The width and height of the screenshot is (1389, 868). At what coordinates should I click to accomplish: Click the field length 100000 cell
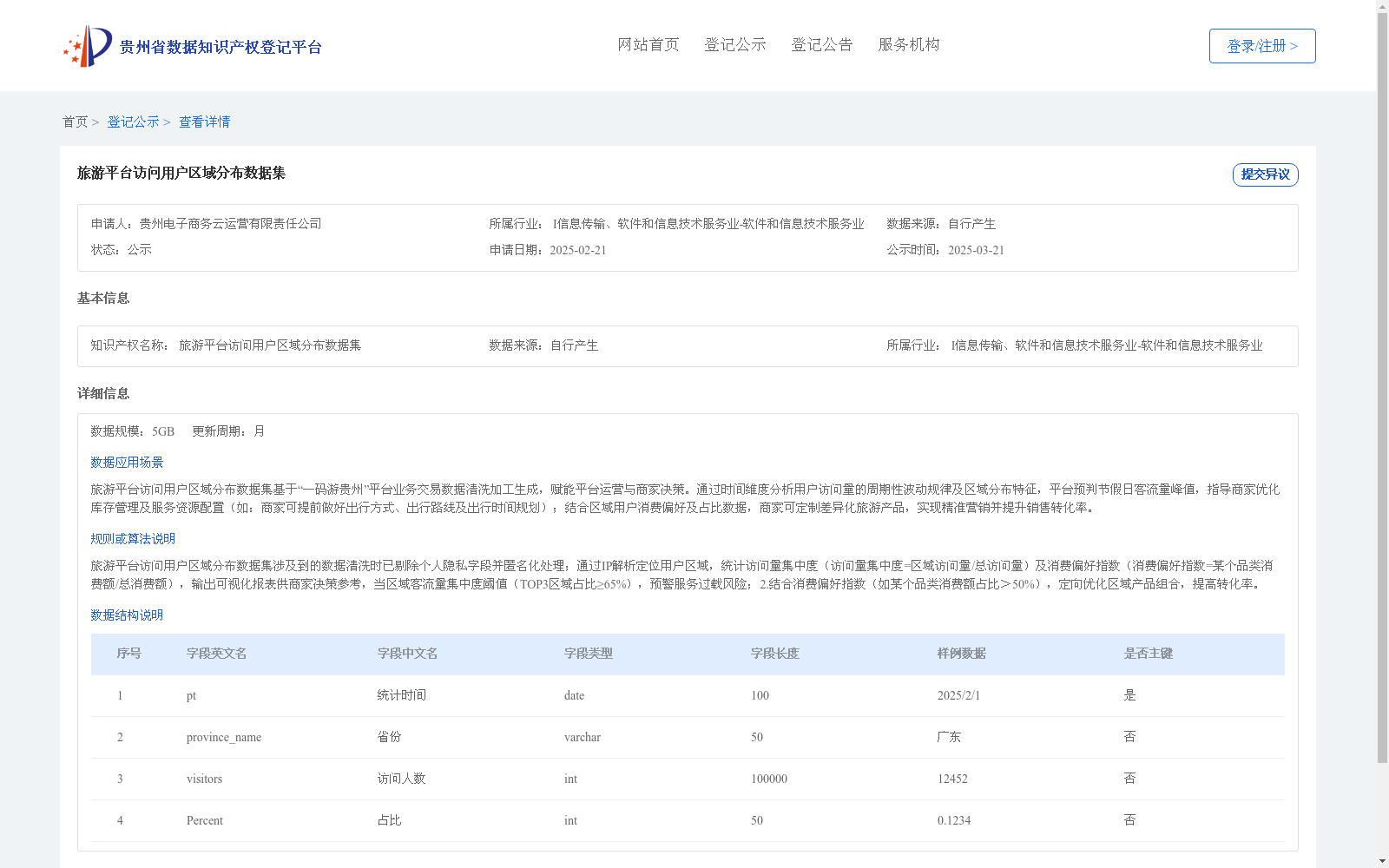[769, 779]
